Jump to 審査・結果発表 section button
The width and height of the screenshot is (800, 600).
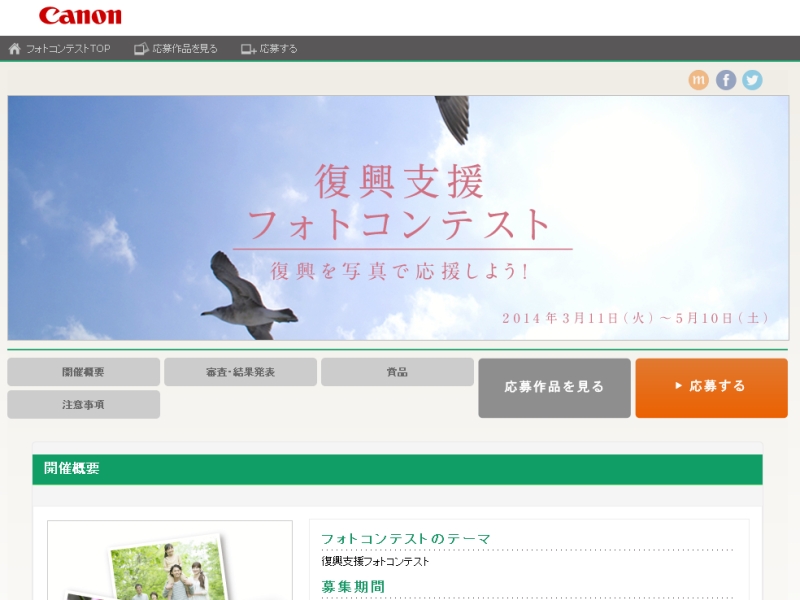pyautogui.click(x=240, y=372)
